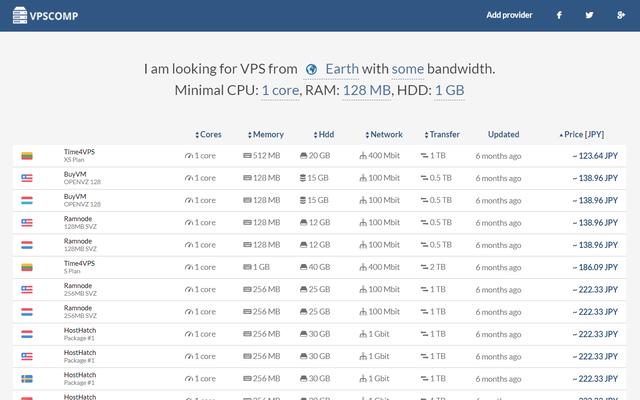Viewport: 640px width, 400px height.
Task: Click the Lithuanian flag on Time4VPS S Plan row
Action: [27, 267]
